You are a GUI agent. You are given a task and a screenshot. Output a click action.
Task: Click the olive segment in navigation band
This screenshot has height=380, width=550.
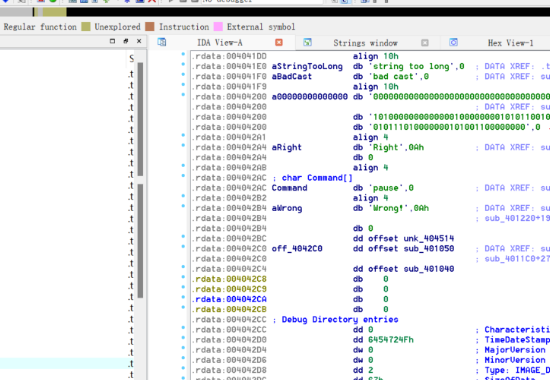(54, 12)
